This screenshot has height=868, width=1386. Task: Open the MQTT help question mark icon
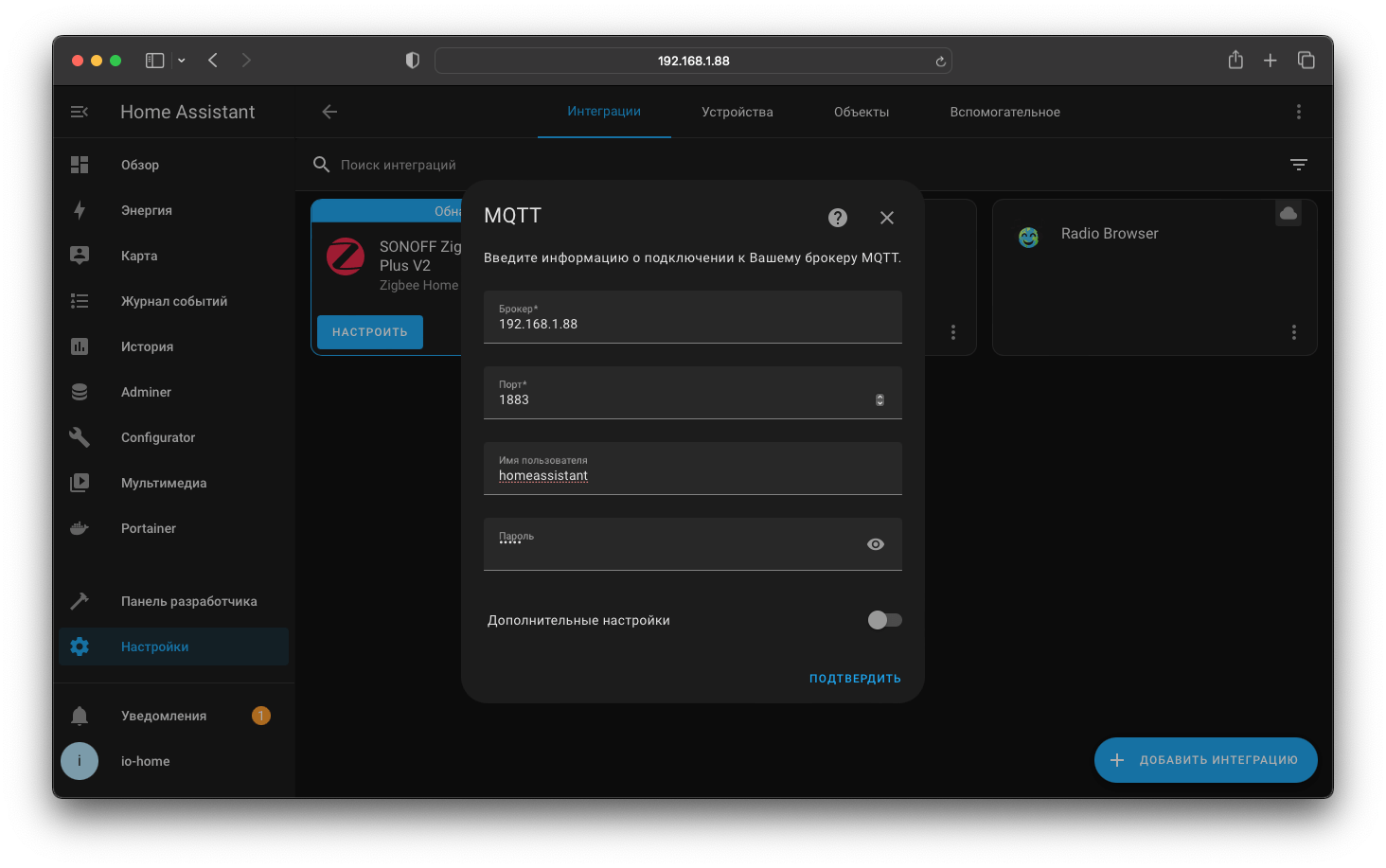coord(837,217)
